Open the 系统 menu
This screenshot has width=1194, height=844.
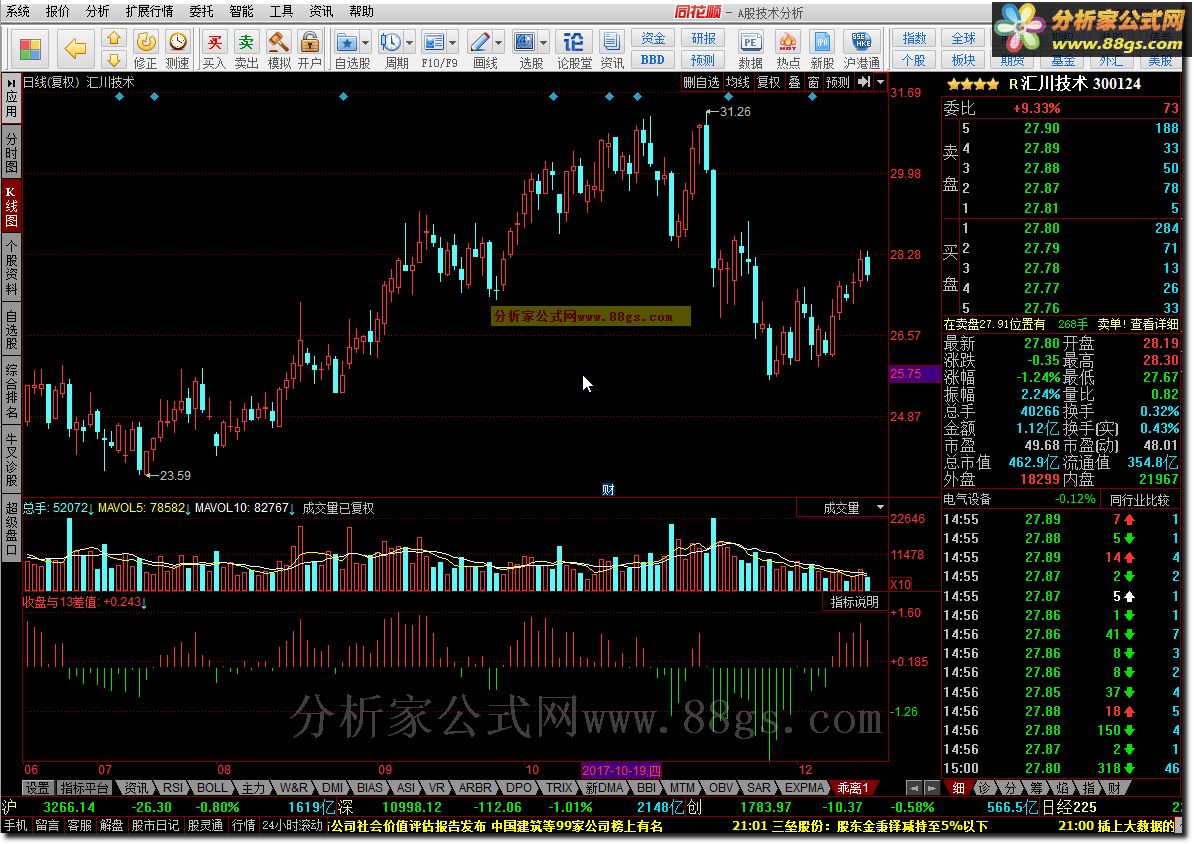(x=18, y=11)
